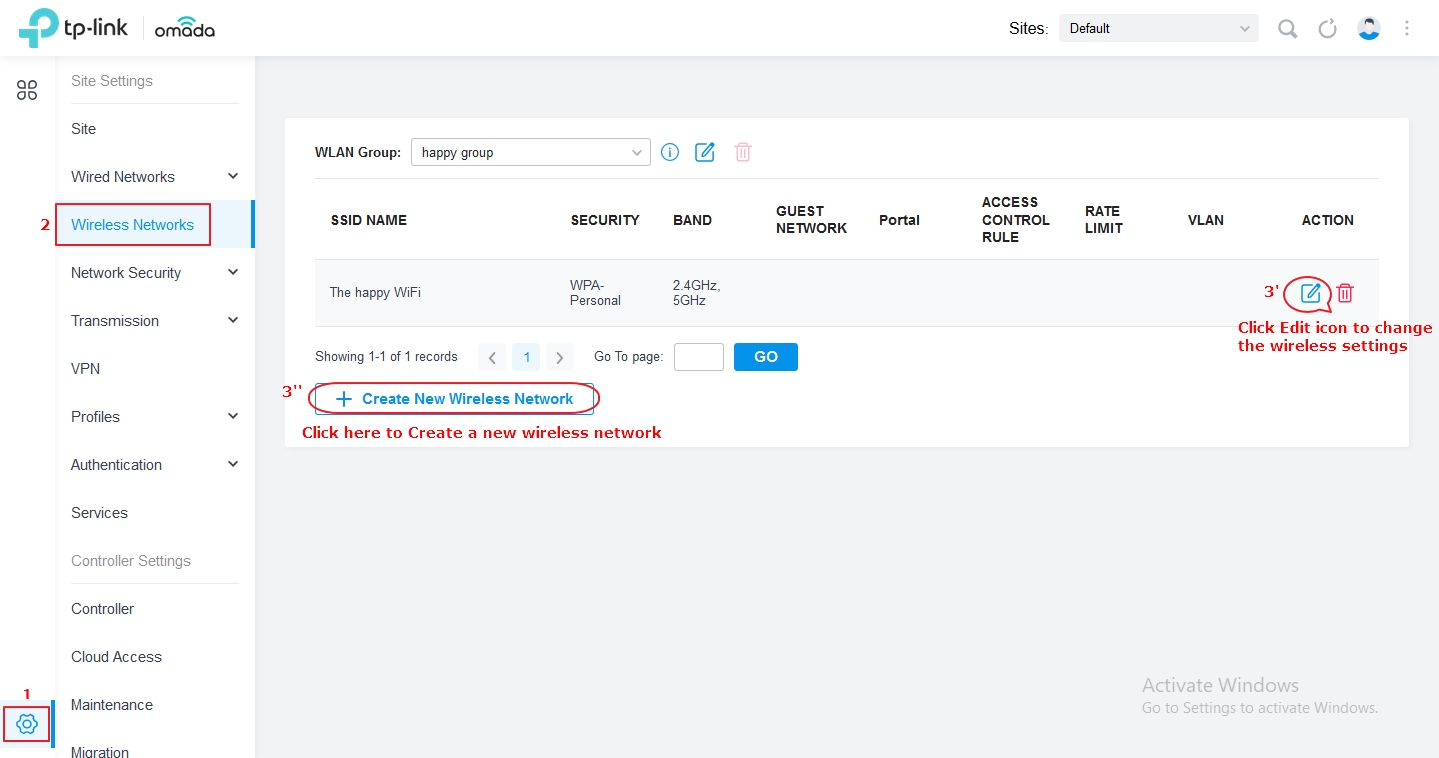The image size is (1439, 758).
Task: Click the VLAN column header
Action: [x=1206, y=220]
